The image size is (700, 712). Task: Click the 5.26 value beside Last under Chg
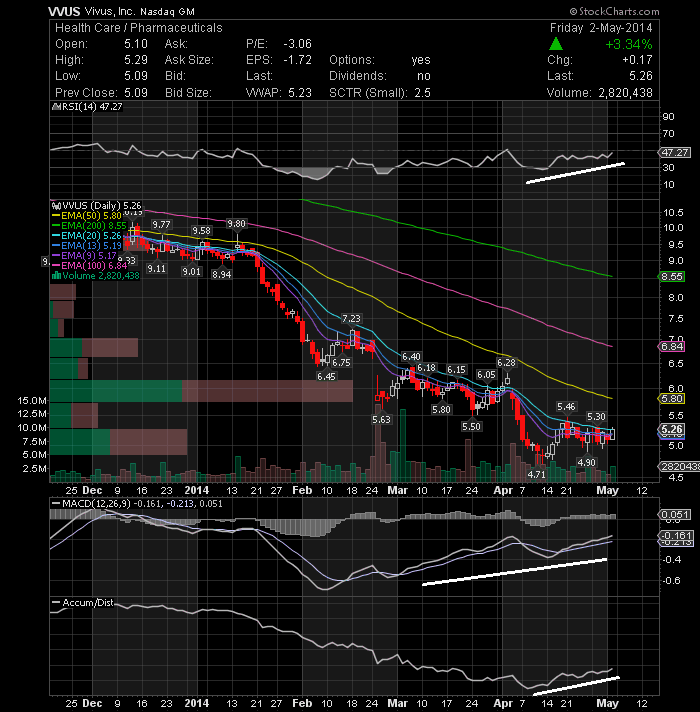[641, 76]
